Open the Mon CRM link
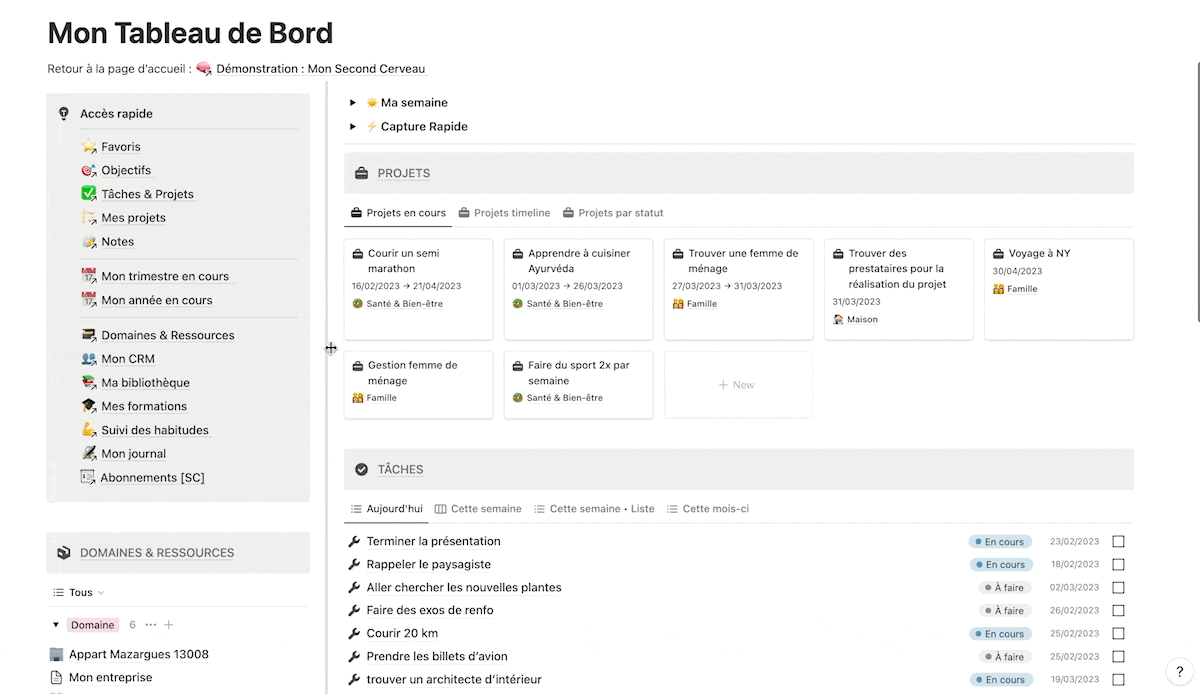This screenshot has width=1200, height=694. 127,359
